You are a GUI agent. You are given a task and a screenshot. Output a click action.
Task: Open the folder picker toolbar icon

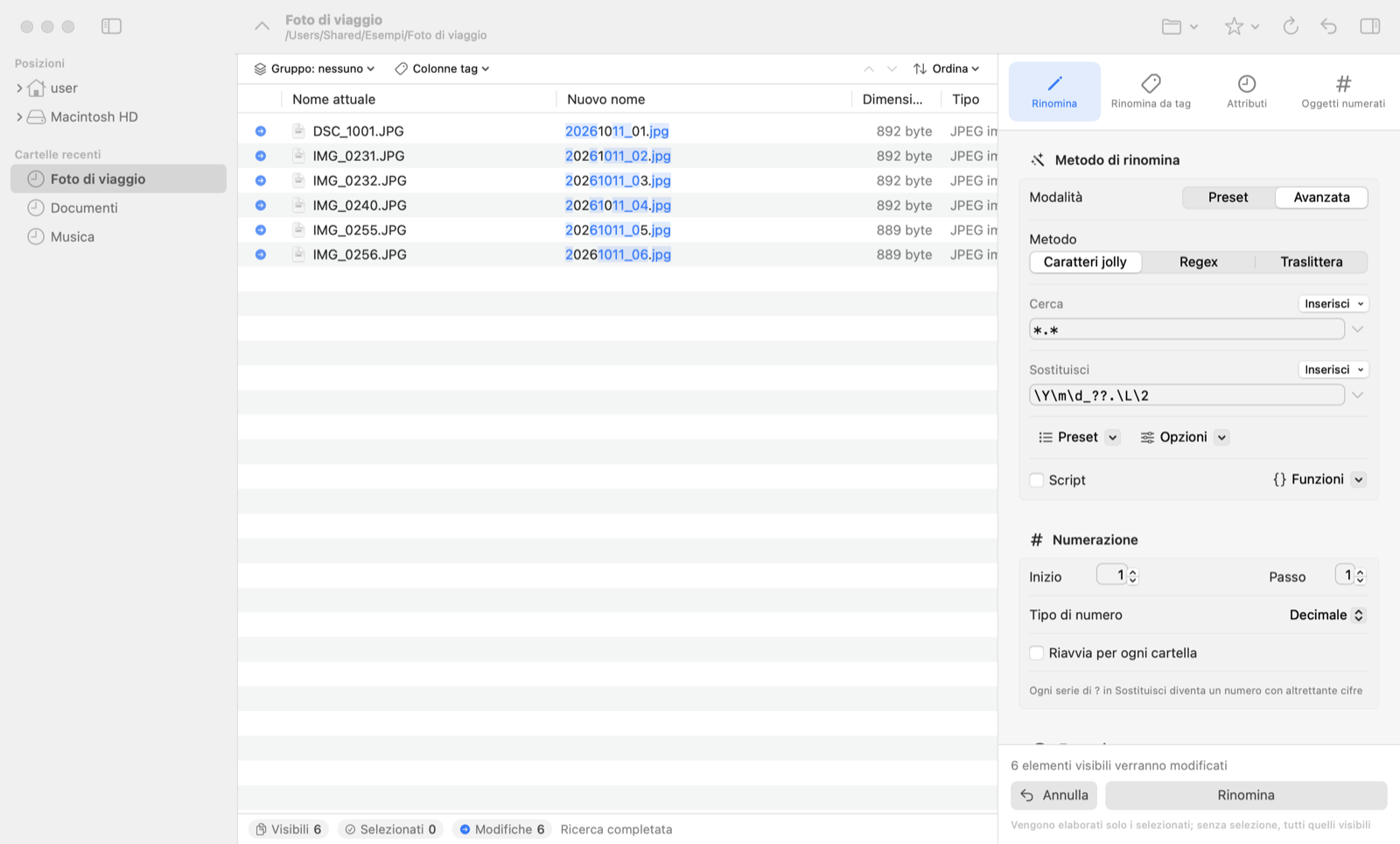point(1179,26)
